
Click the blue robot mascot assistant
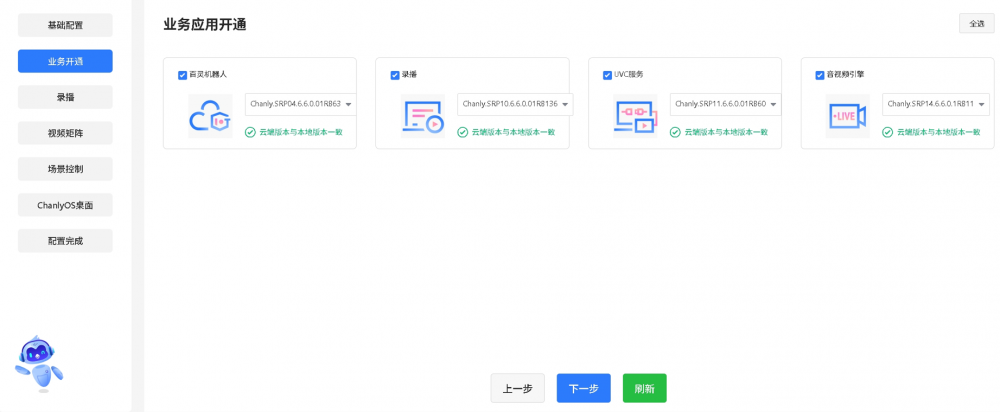pos(39,364)
